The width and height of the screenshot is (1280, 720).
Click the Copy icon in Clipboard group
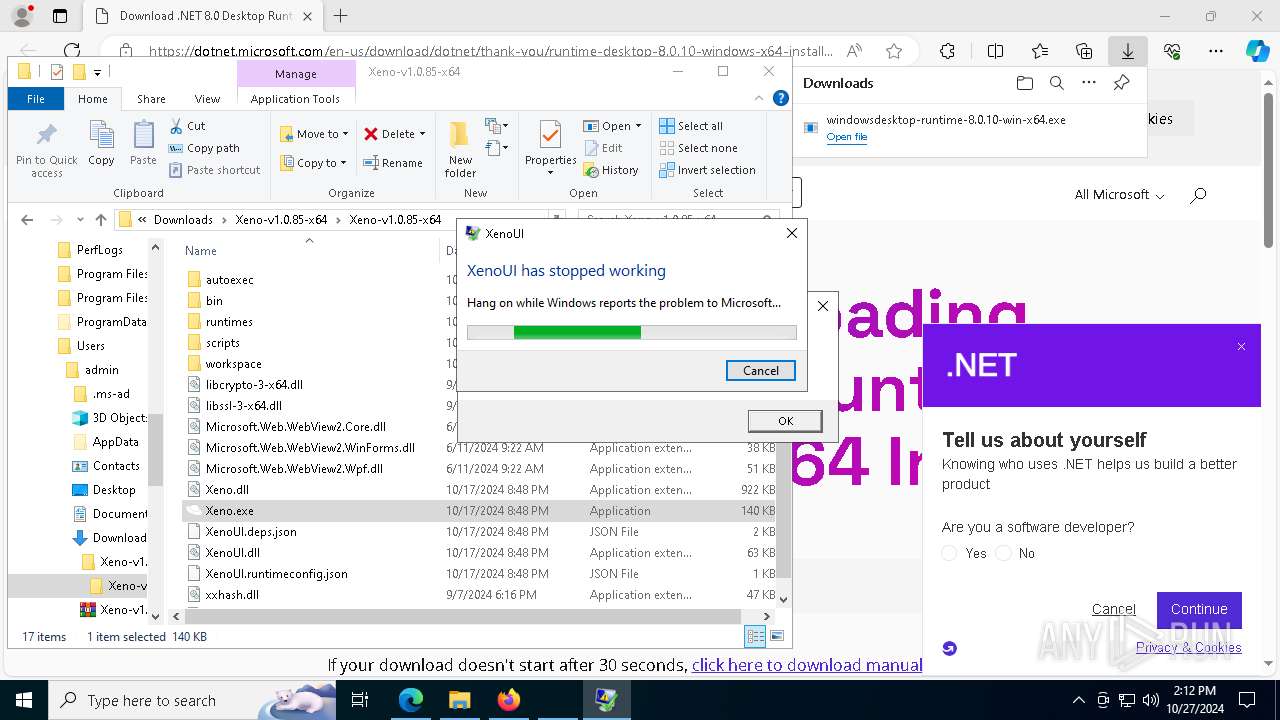101,143
